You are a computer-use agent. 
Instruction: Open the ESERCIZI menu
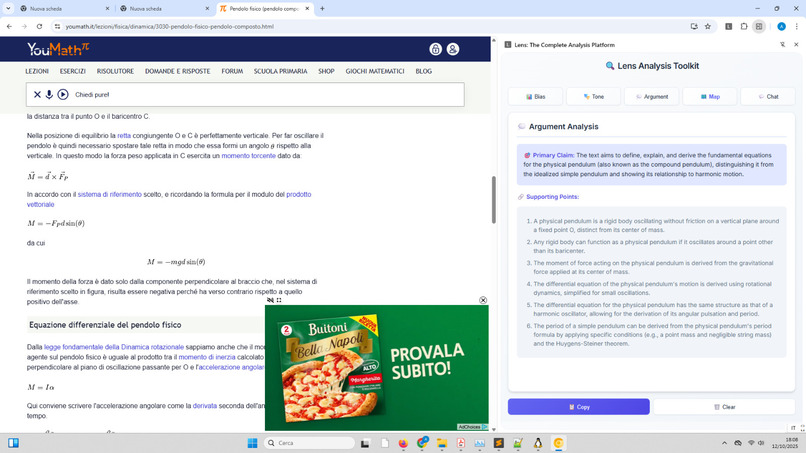click(x=72, y=71)
